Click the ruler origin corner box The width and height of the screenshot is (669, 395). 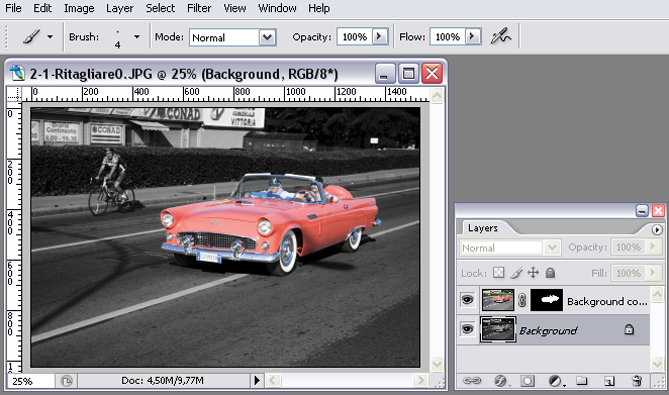point(14,94)
